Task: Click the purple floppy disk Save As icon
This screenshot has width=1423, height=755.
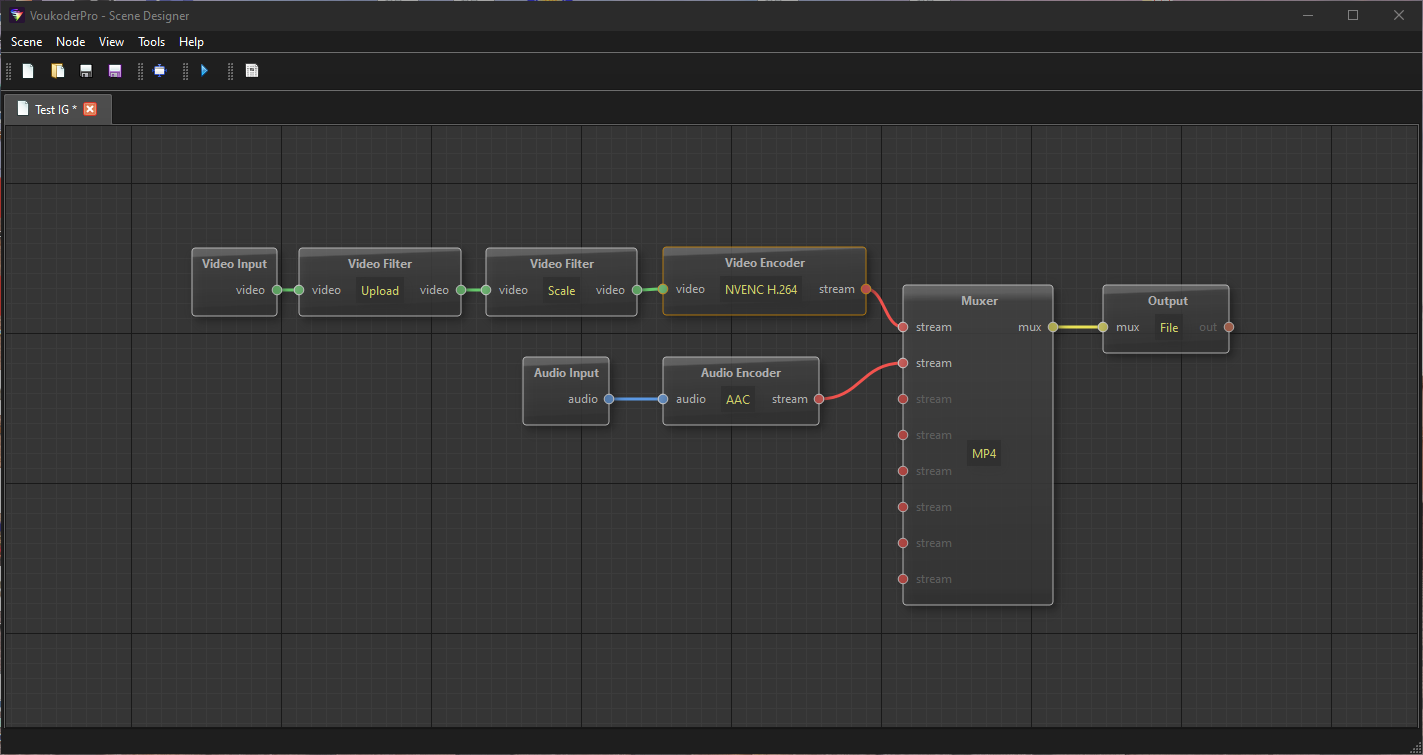Action: (115, 71)
